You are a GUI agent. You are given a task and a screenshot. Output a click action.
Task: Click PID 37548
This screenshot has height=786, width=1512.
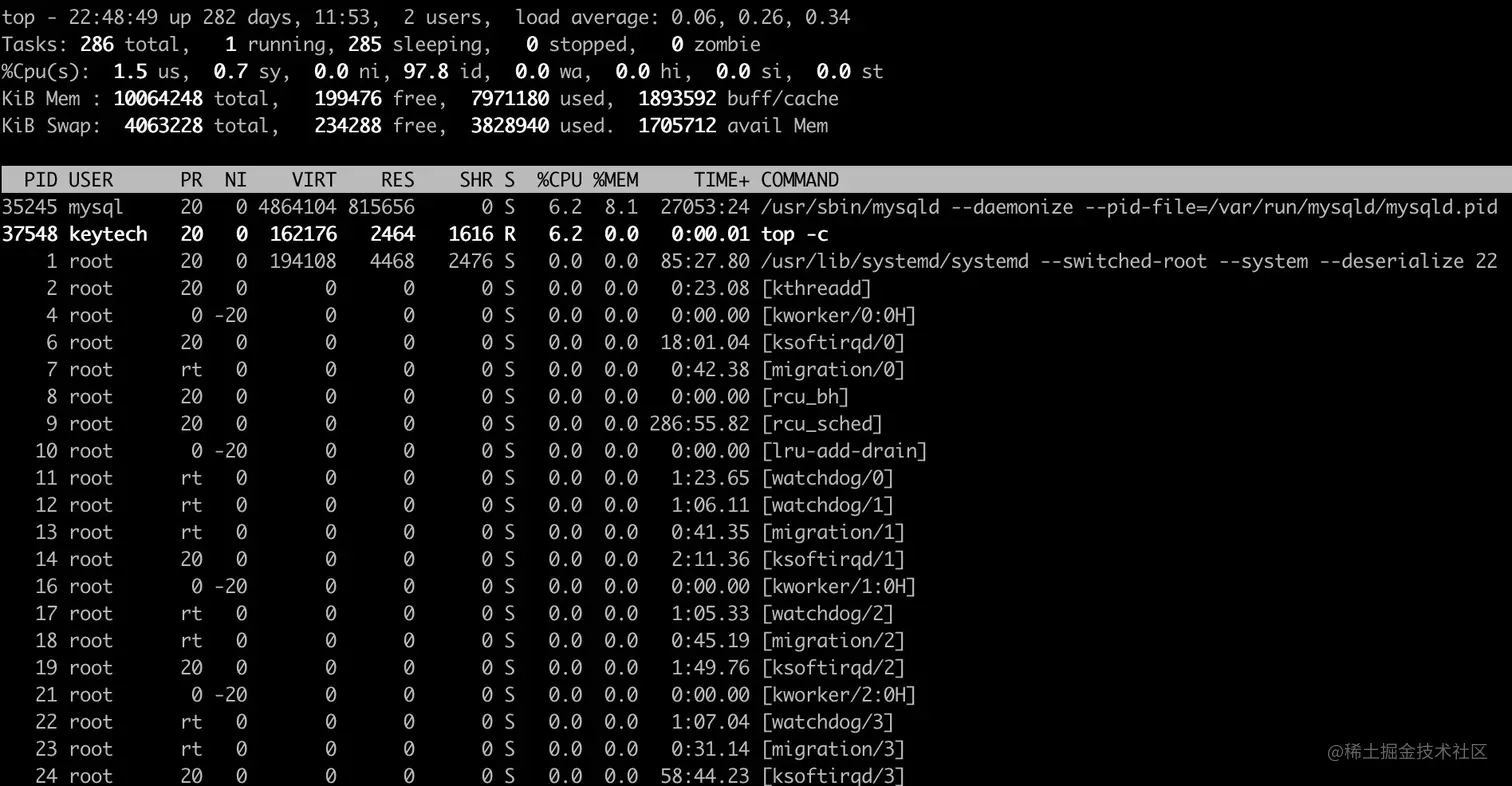[30, 234]
